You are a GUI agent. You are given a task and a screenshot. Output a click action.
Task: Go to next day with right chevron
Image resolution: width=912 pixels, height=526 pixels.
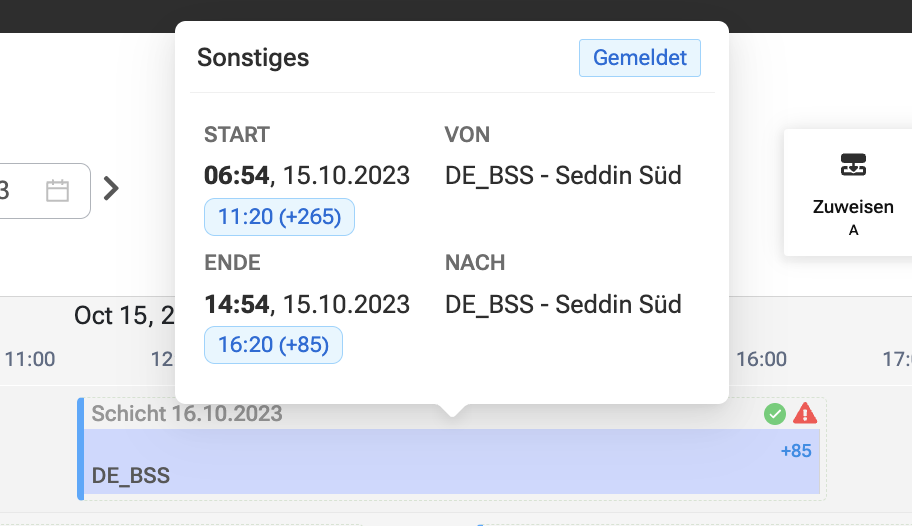click(x=111, y=189)
